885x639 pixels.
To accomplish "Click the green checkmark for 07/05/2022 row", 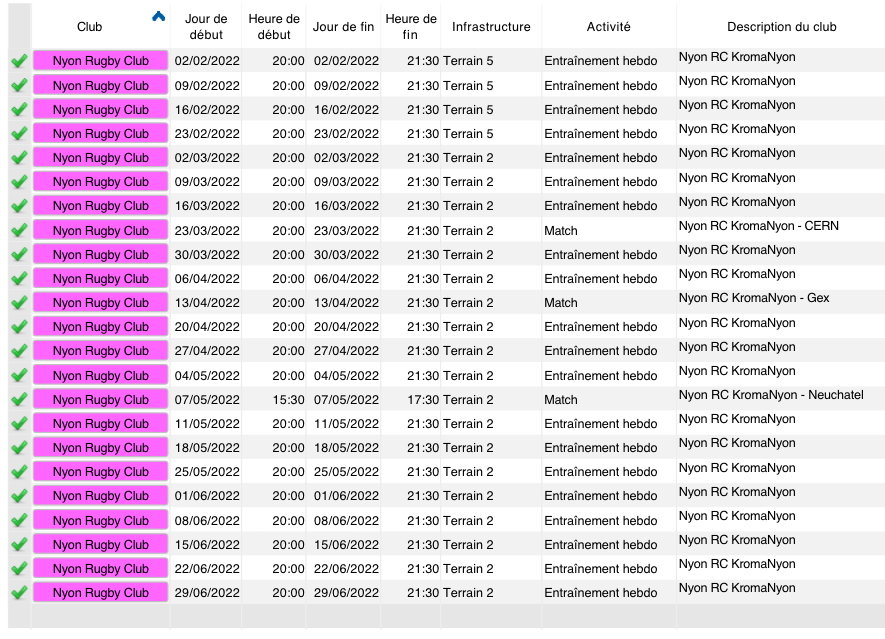I will coord(19,400).
